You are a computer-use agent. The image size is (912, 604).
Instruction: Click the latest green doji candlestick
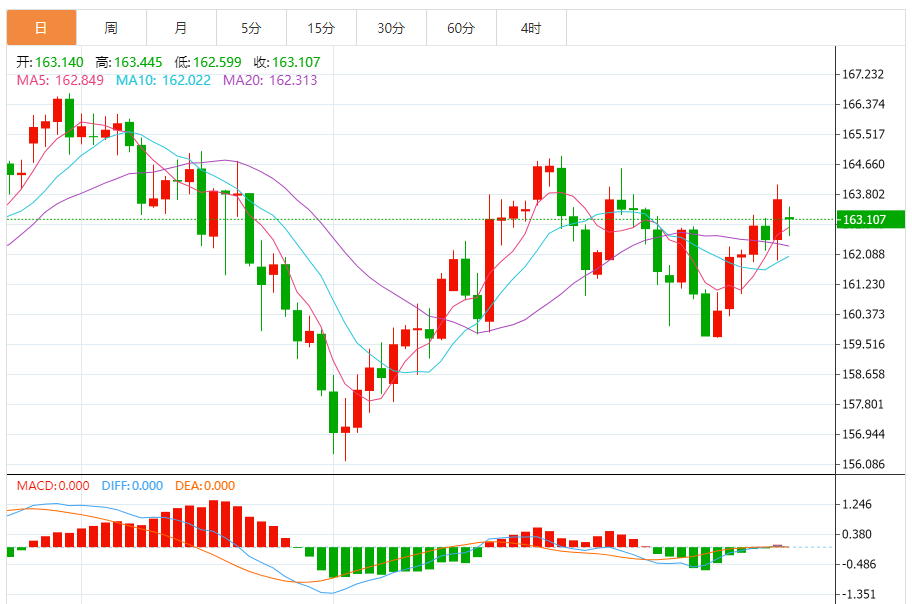click(789, 219)
